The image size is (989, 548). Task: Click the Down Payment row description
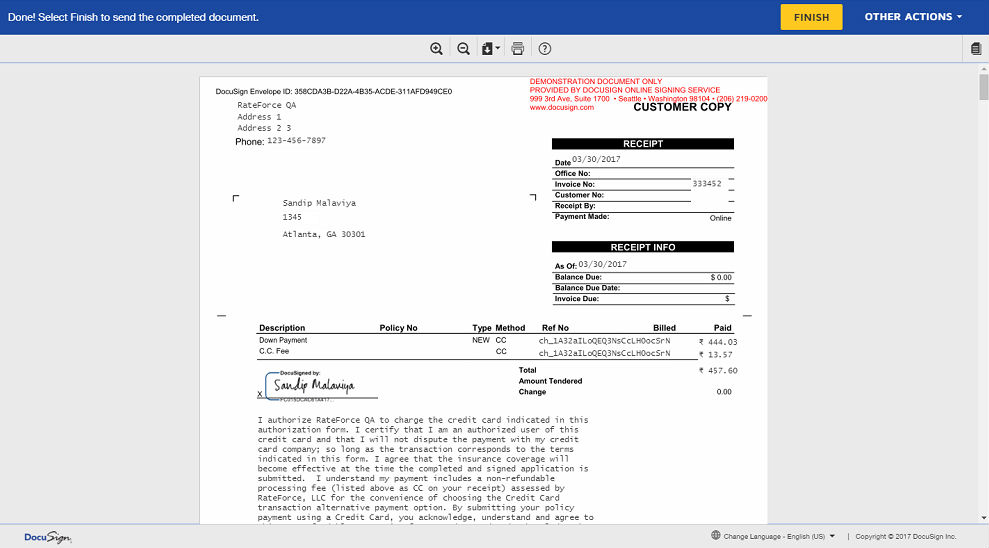pyautogui.click(x=283, y=340)
